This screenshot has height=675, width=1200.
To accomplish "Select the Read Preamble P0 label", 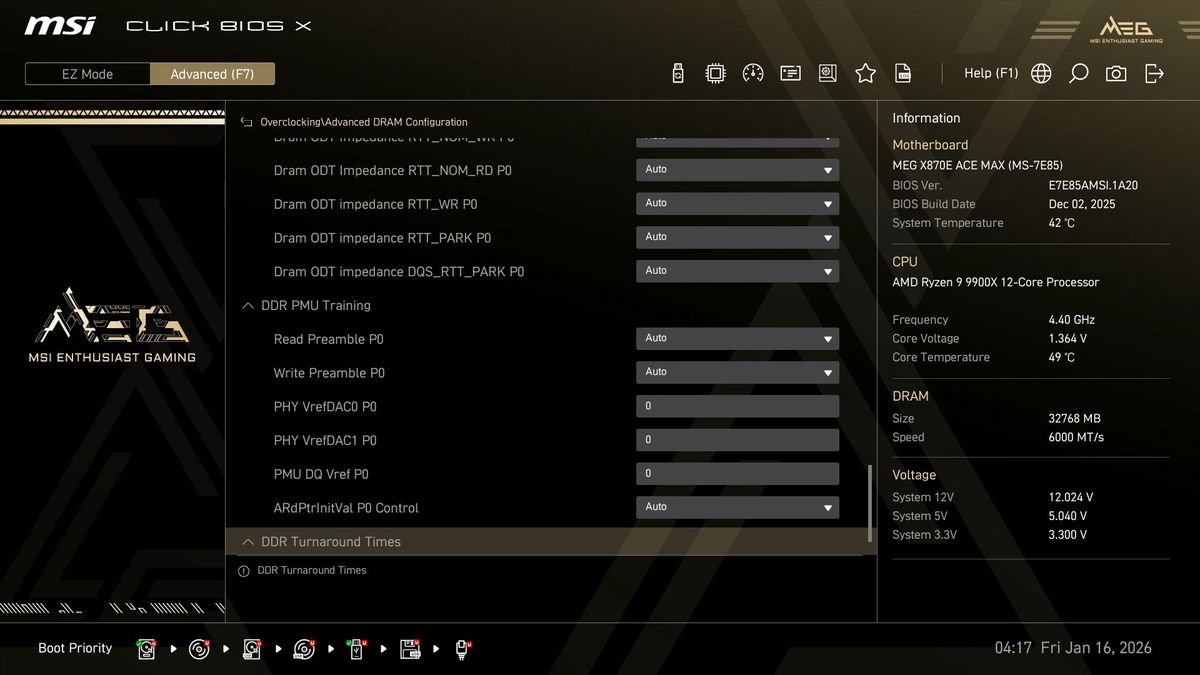I will [x=329, y=339].
